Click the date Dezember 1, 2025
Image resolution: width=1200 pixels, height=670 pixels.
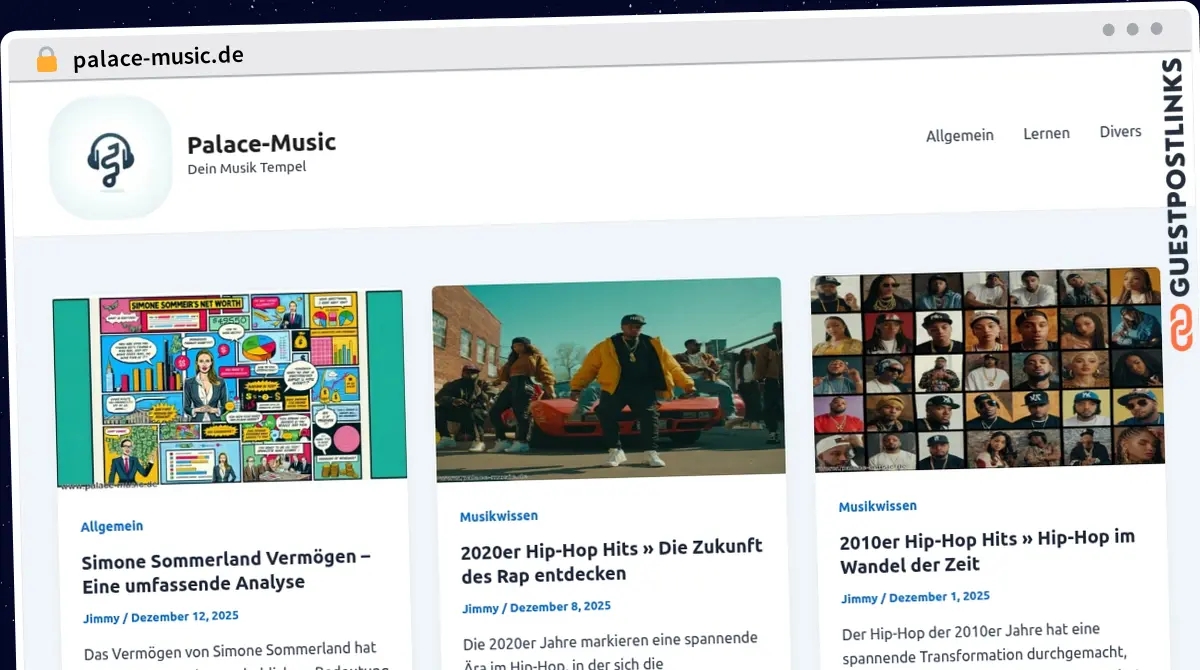click(939, 596)
